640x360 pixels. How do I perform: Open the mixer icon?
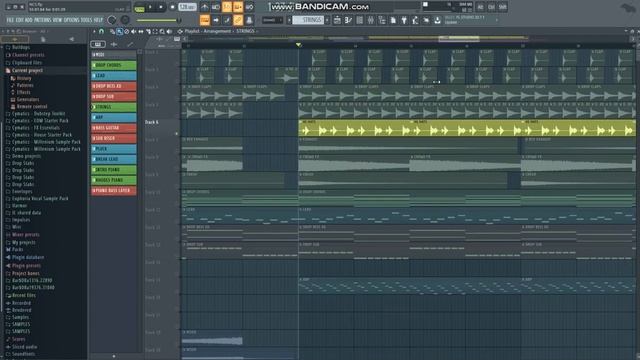[x=371, y=20]
